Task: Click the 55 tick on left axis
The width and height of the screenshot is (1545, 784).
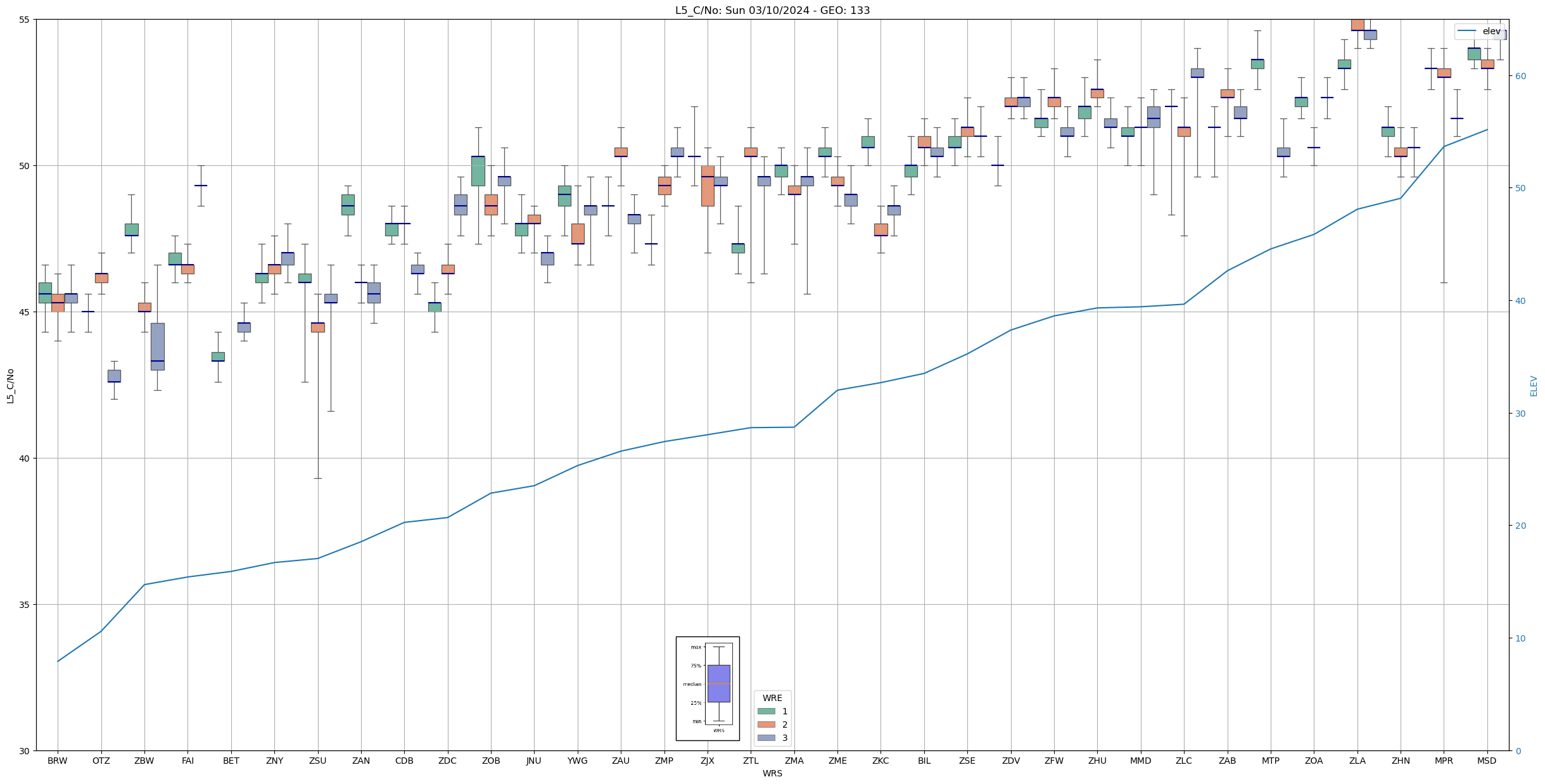Action: pos(25,20)
